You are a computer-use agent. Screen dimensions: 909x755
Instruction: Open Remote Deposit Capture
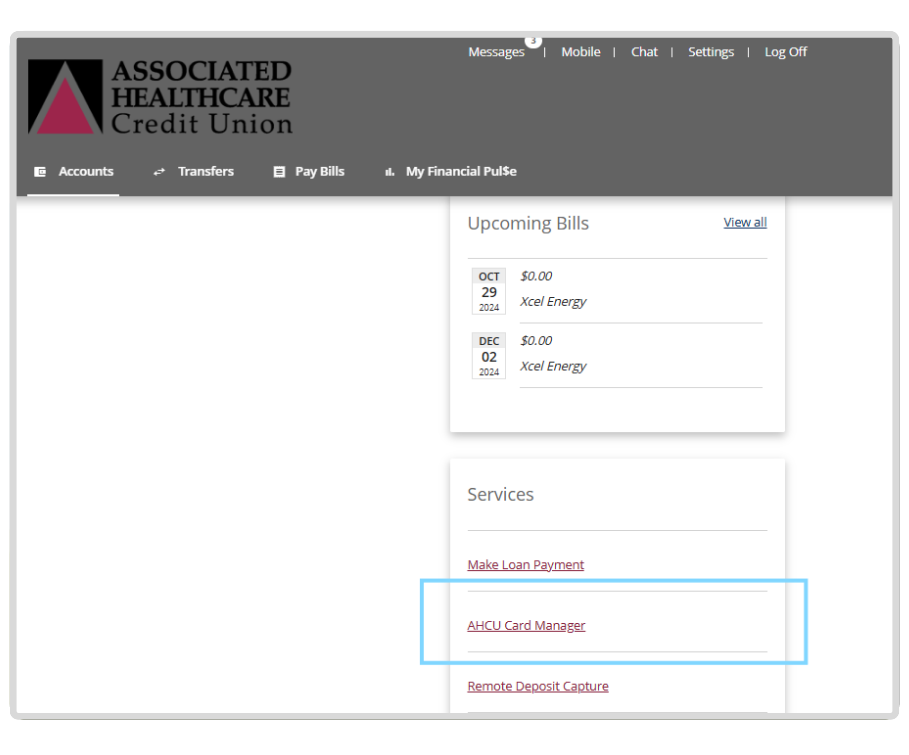click(538, 686)
